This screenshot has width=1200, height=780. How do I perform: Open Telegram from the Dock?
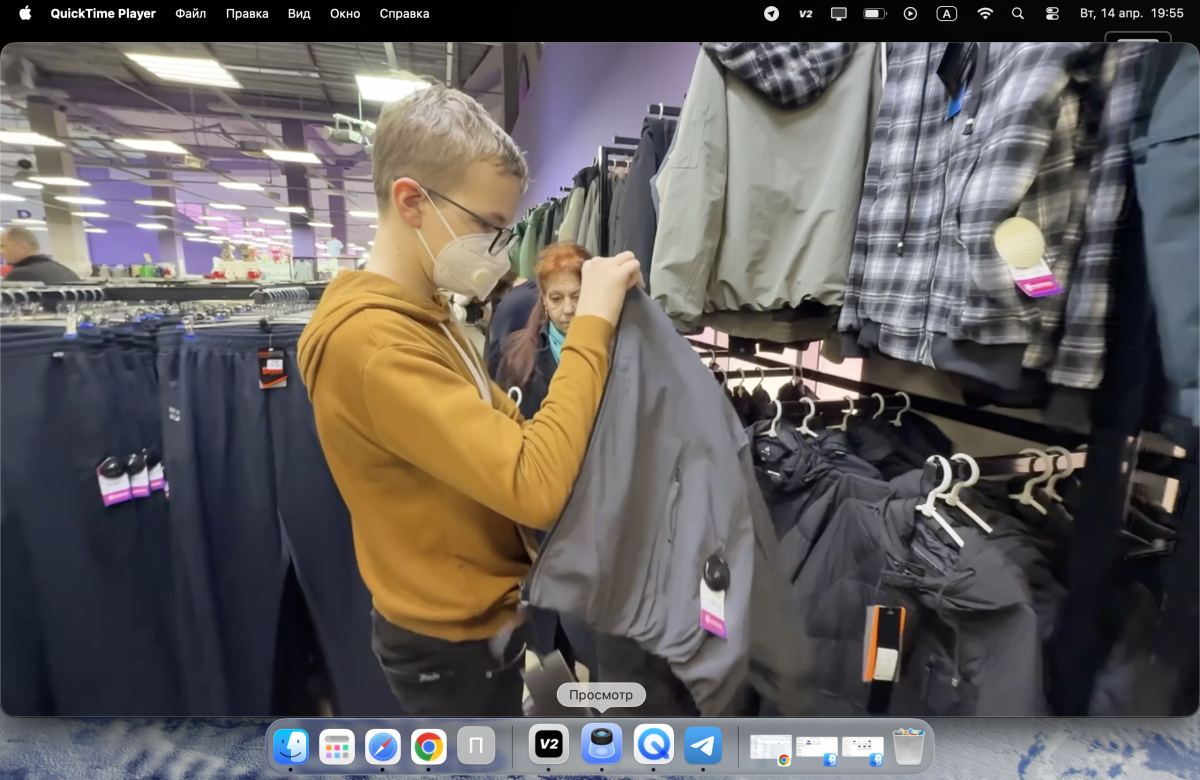coord(704,746)
